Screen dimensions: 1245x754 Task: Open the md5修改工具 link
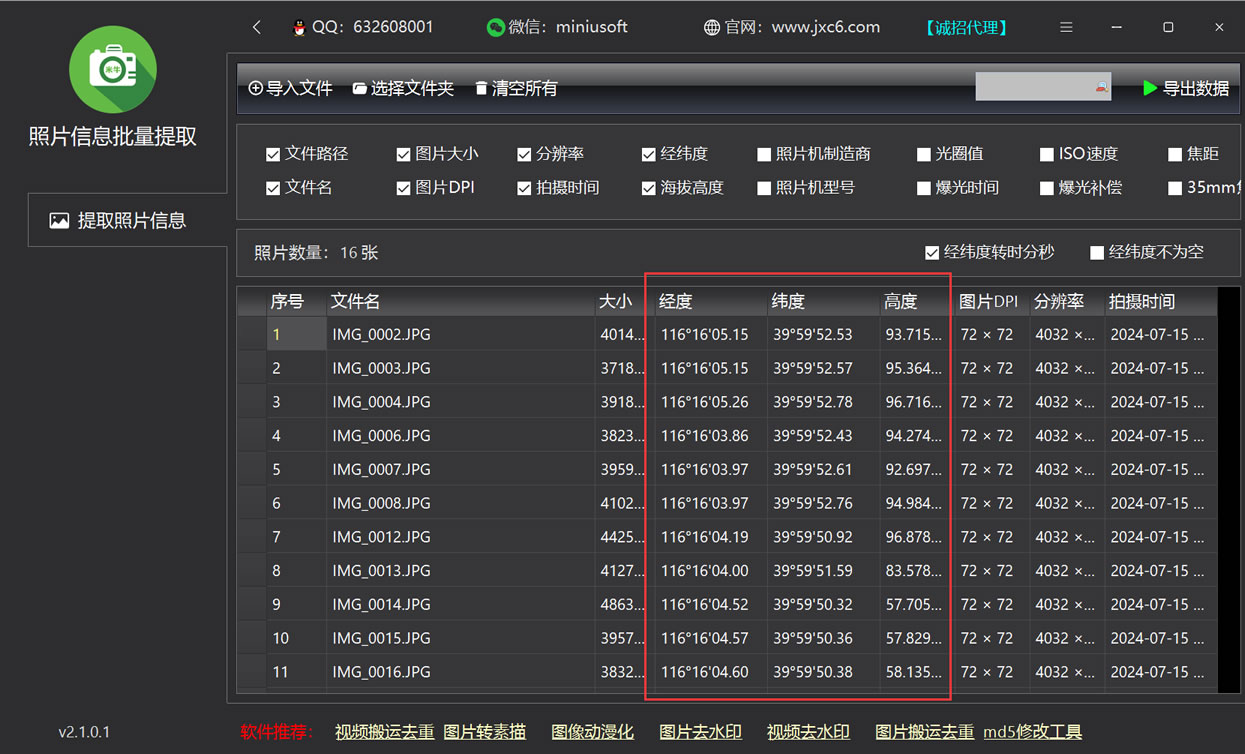[x=1032, y=732]
